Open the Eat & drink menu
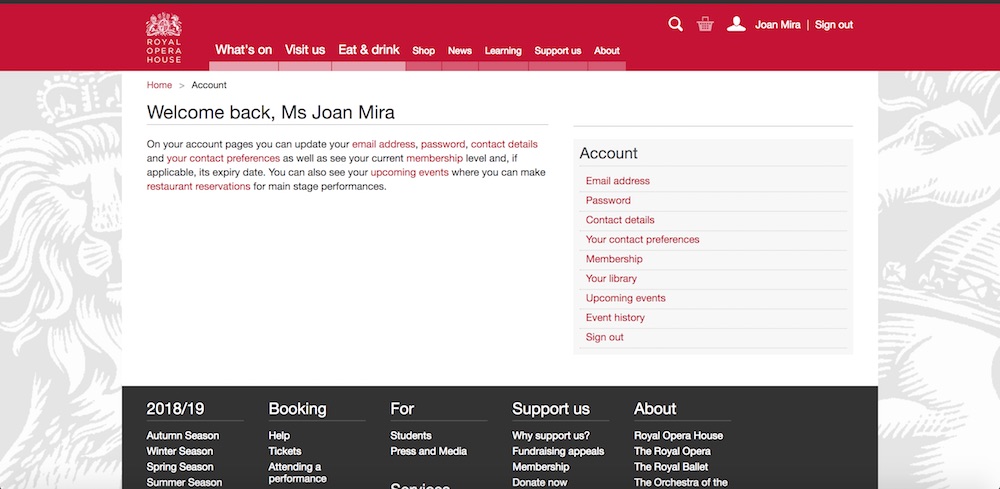Image resolution: width=1000 pixels, height=489 pixels. (369, 50)
